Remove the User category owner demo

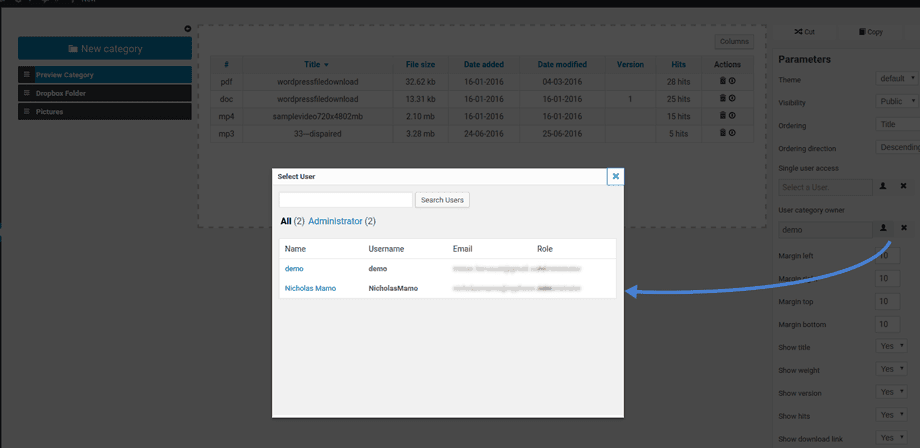pyautogui.click(x=903, y=228)
